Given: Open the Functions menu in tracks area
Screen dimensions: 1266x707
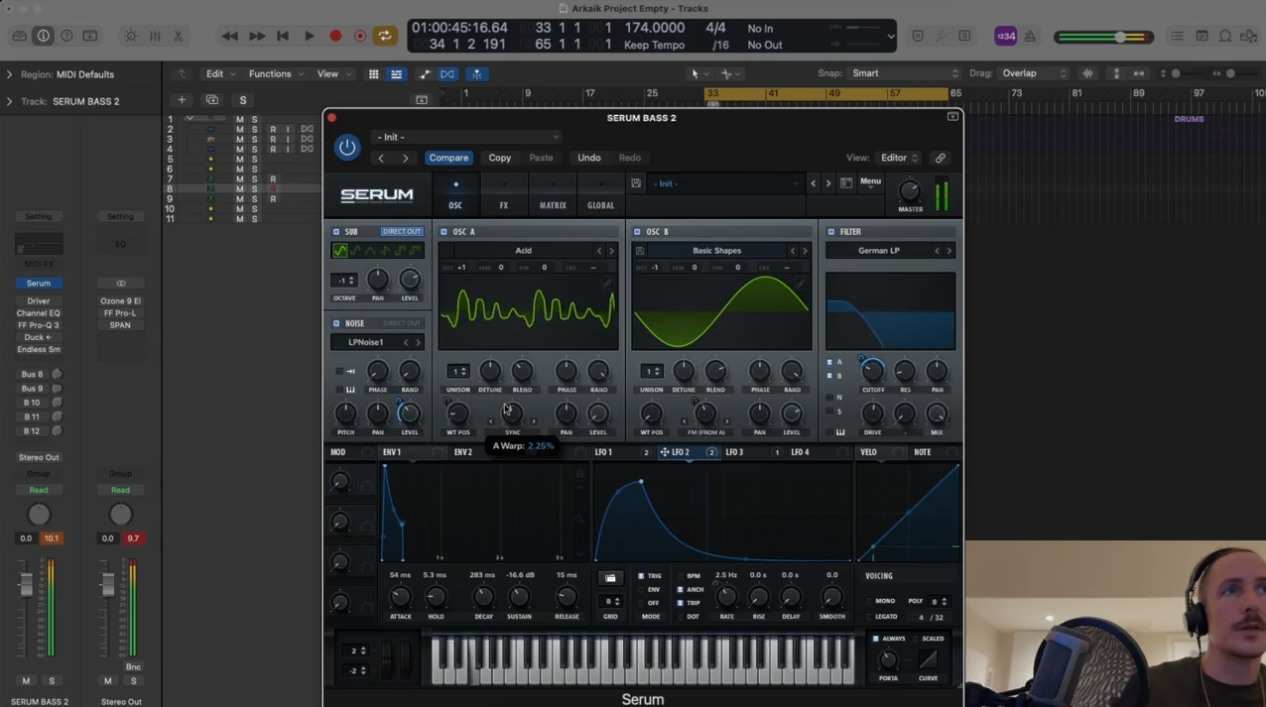Looking at the screenshot, I should [x=275, y=74].
